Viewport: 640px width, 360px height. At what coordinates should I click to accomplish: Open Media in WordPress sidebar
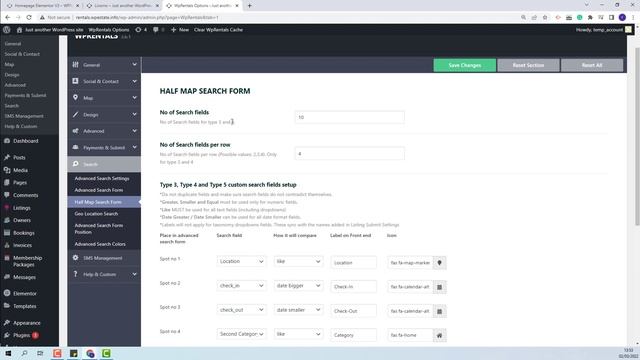tap(20, 170)
